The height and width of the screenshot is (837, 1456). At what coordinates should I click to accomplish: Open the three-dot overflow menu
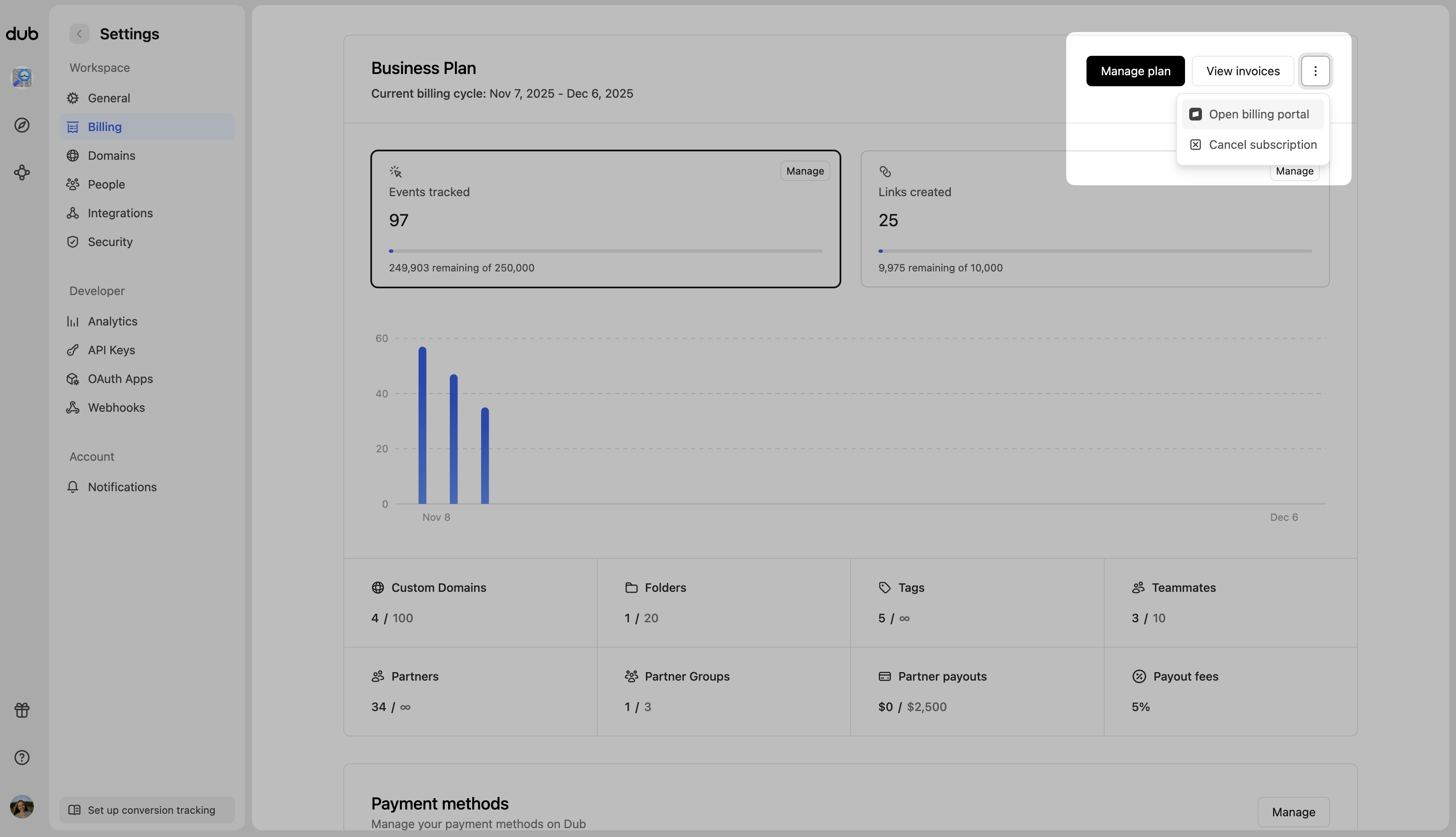point(1315,71)
